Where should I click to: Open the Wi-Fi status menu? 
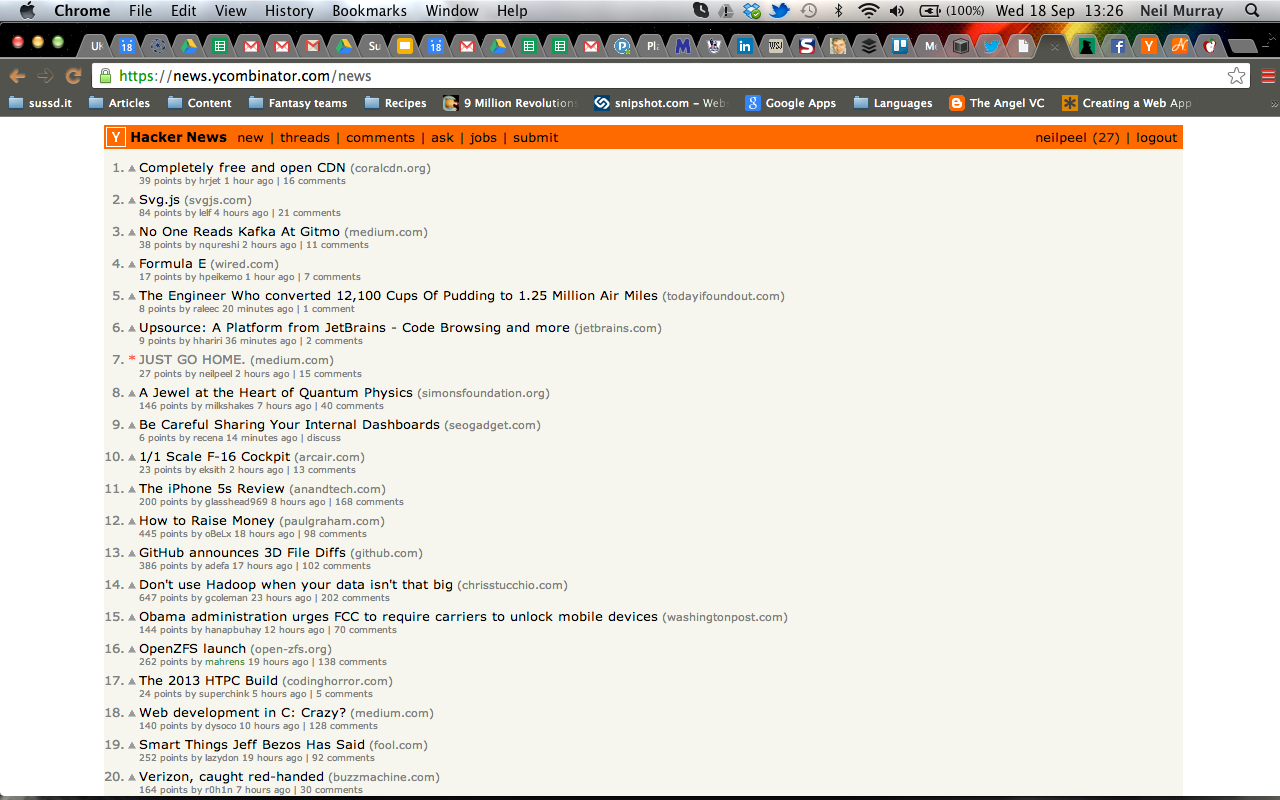[x=868, y=11]
